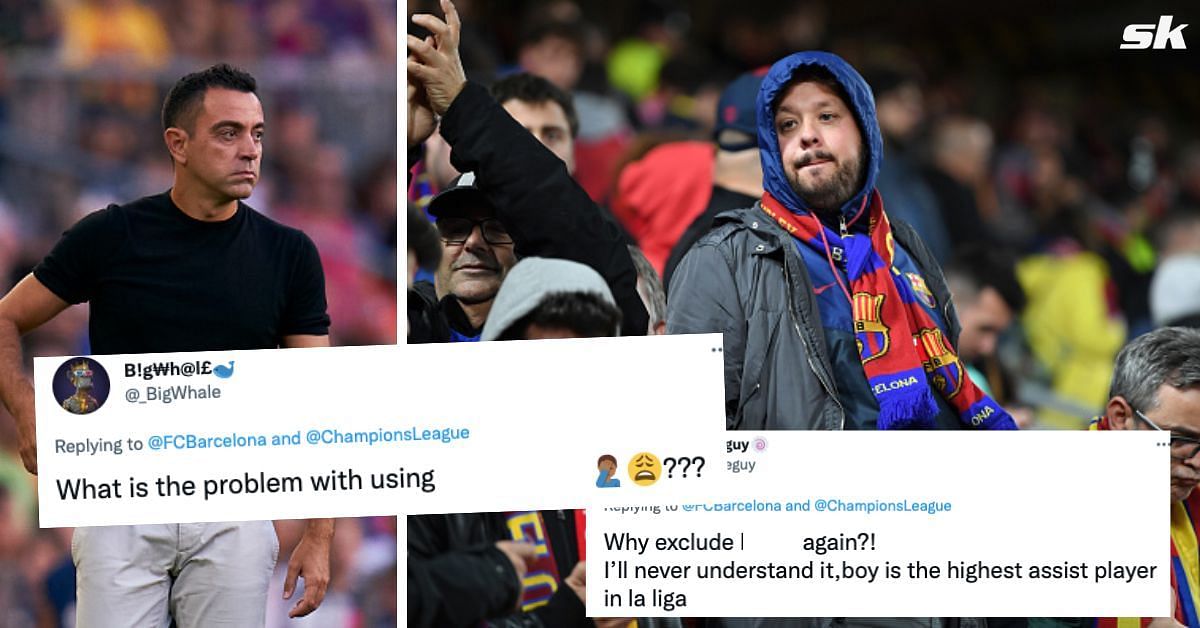Viewport: 1200px width, 628px height.
Task: Click the @_BigWhale handle
Action: (172, 393)
